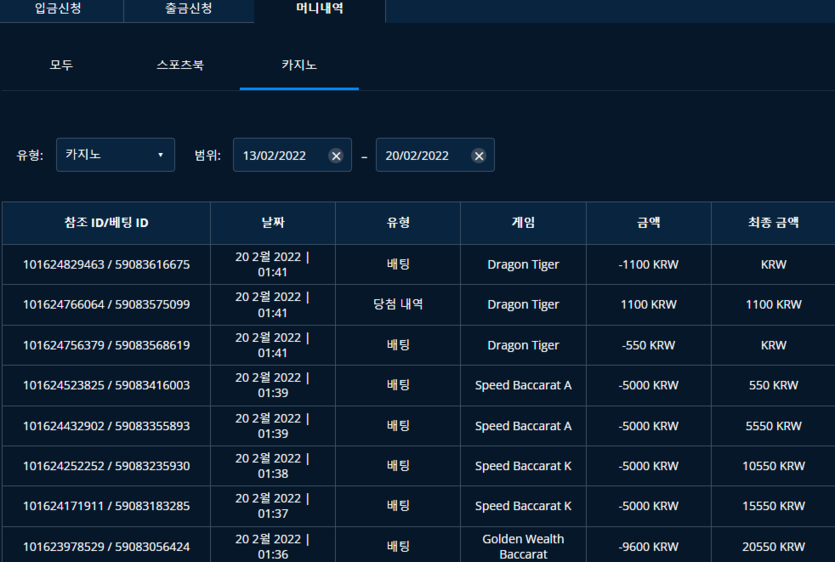The image size is (835, 562).
Task: Click the 게임 column header
Action: (523, 223)
